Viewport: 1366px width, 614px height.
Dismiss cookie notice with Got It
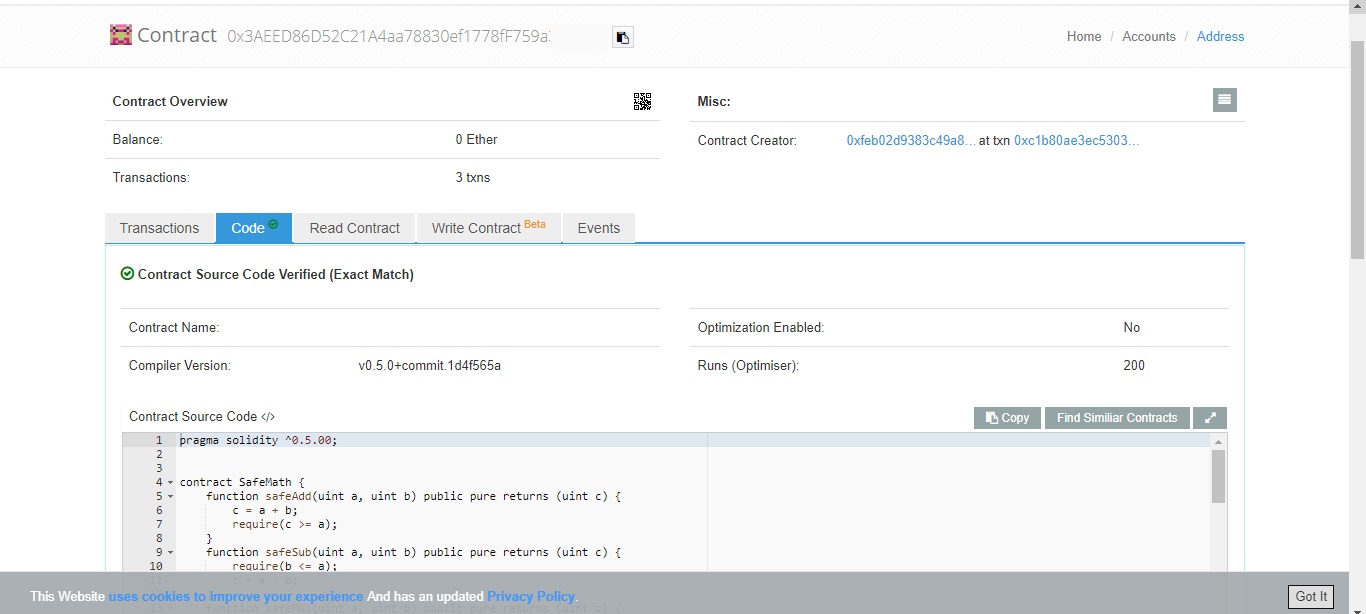coord(1311,596)
